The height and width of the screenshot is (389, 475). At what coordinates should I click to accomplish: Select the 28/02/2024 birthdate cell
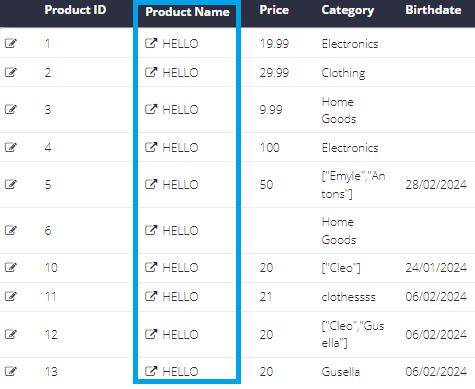click(x=436, y=185)
